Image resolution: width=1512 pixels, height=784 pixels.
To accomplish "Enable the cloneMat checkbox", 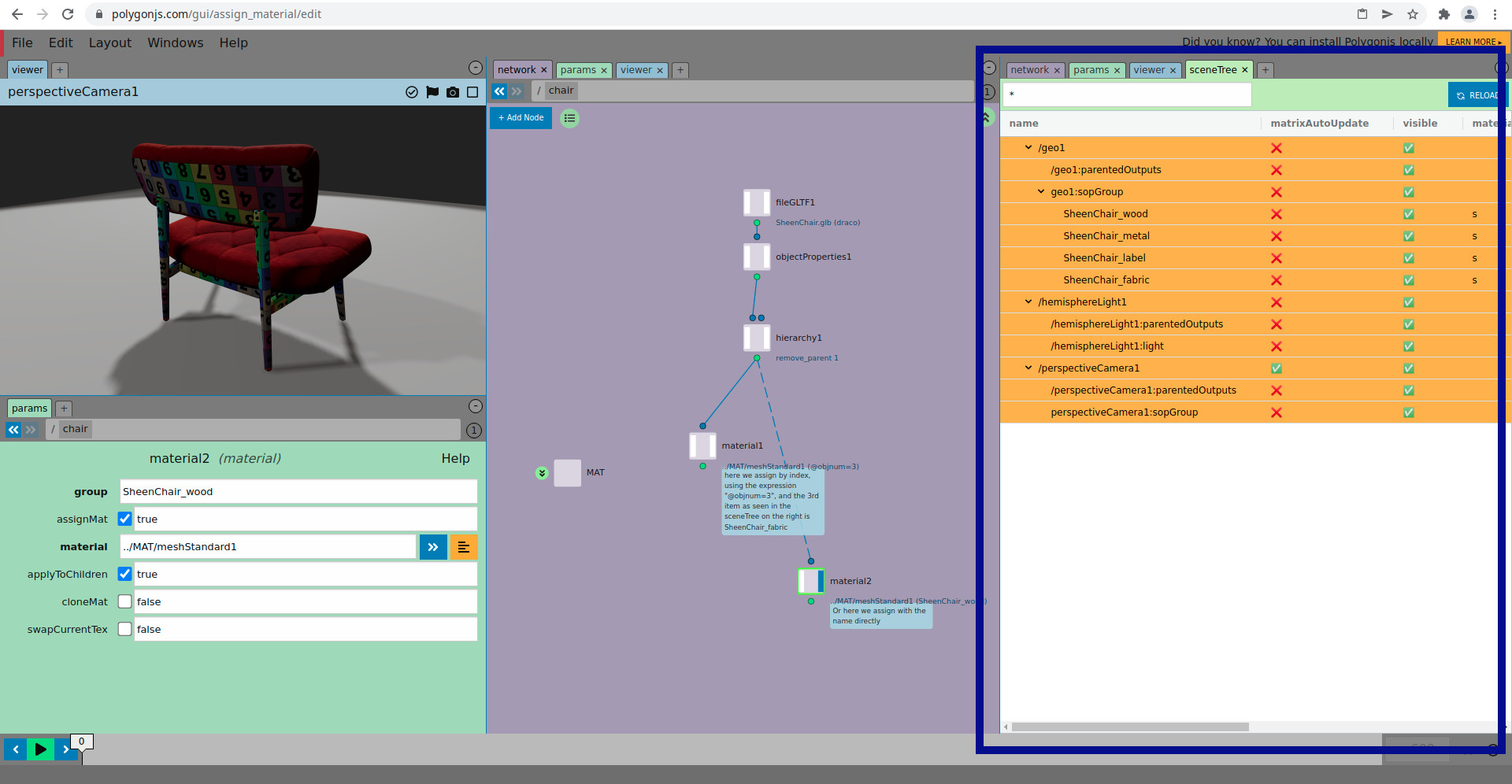I will coord(124,601).
